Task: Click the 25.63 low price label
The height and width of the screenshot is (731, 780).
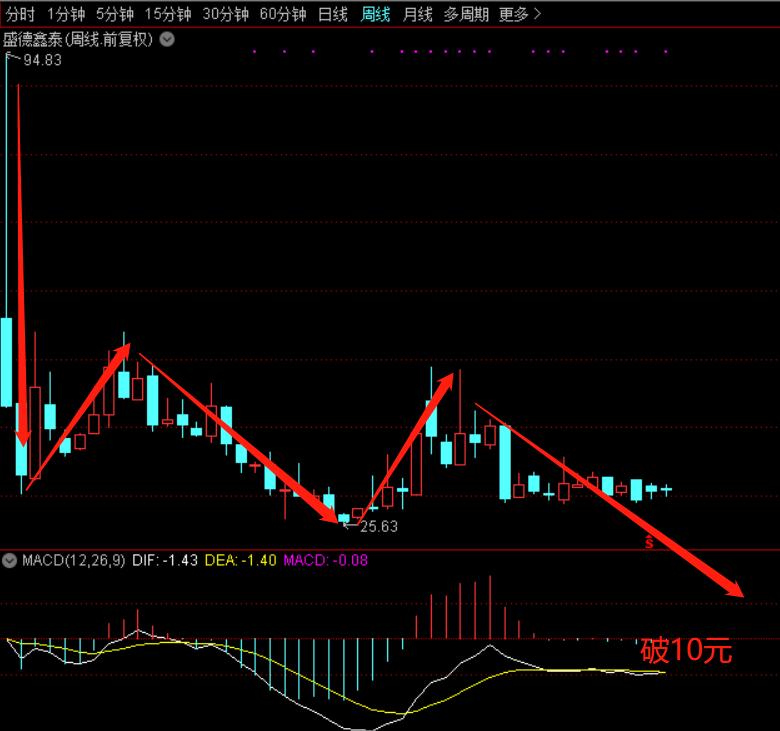Action: [x=379, y=526]
